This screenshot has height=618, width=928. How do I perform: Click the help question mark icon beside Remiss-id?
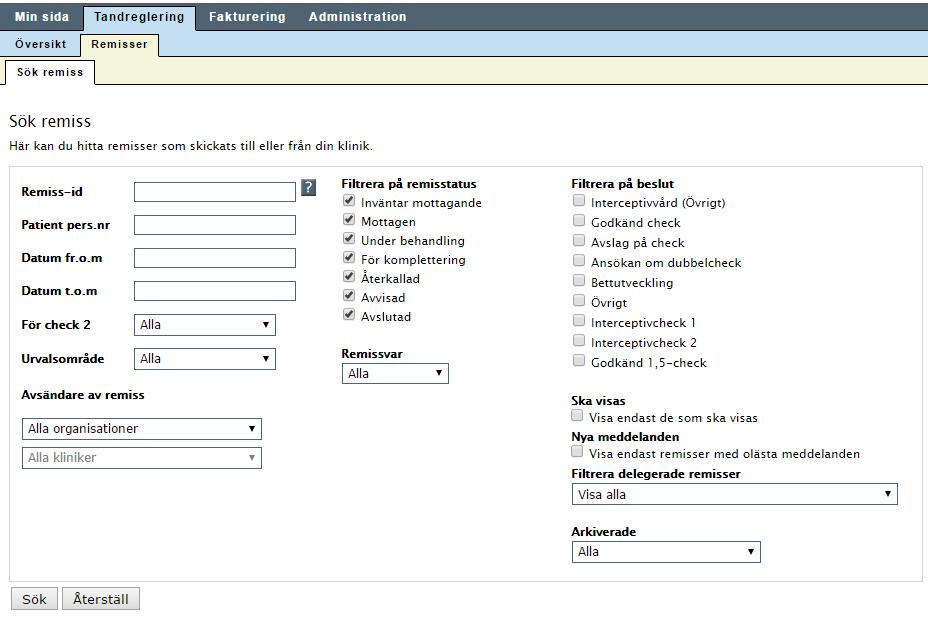(308, 188)
